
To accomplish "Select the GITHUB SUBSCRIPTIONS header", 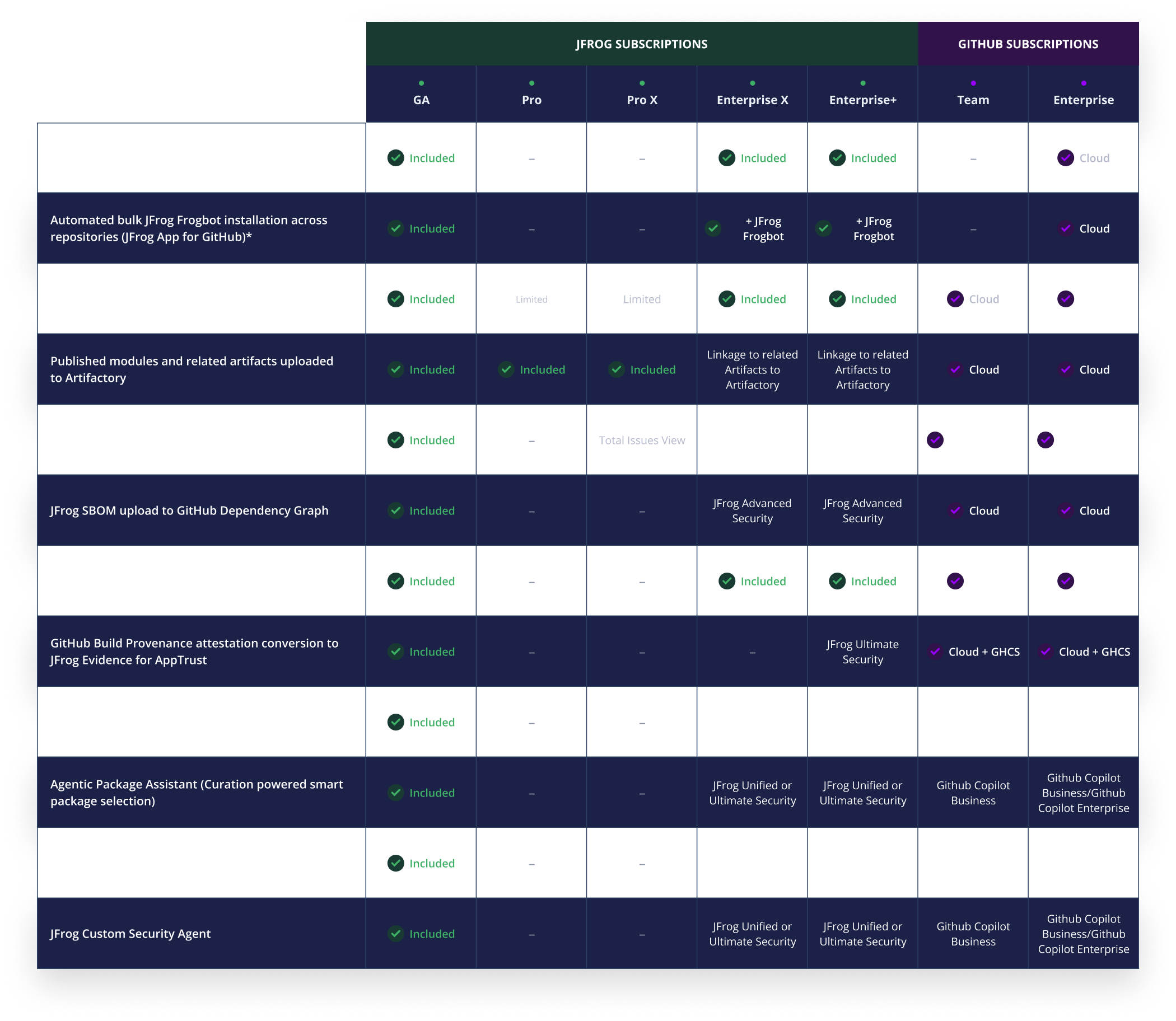I will pos(1028,44).
